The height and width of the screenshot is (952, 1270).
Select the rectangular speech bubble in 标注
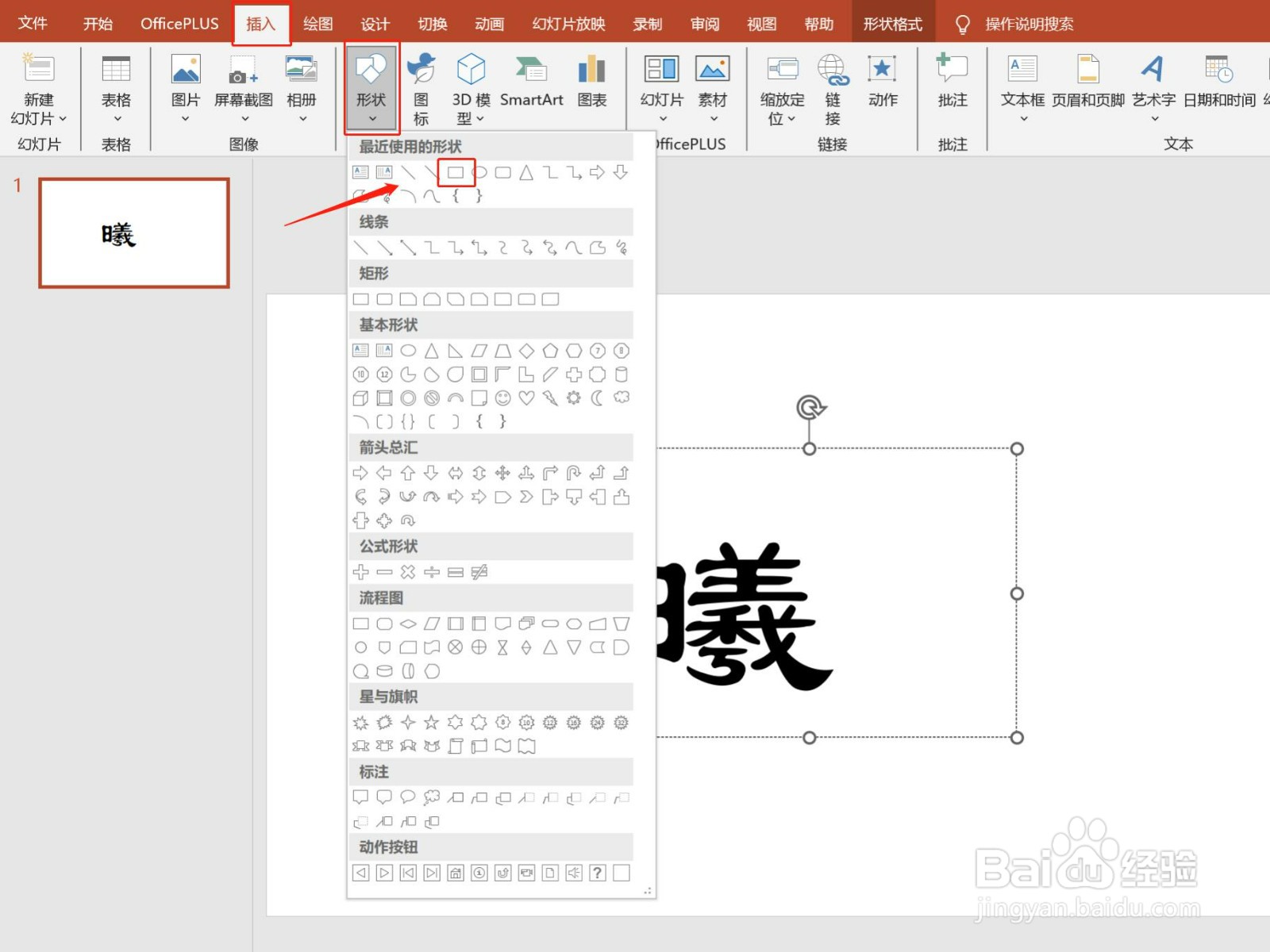361,797
